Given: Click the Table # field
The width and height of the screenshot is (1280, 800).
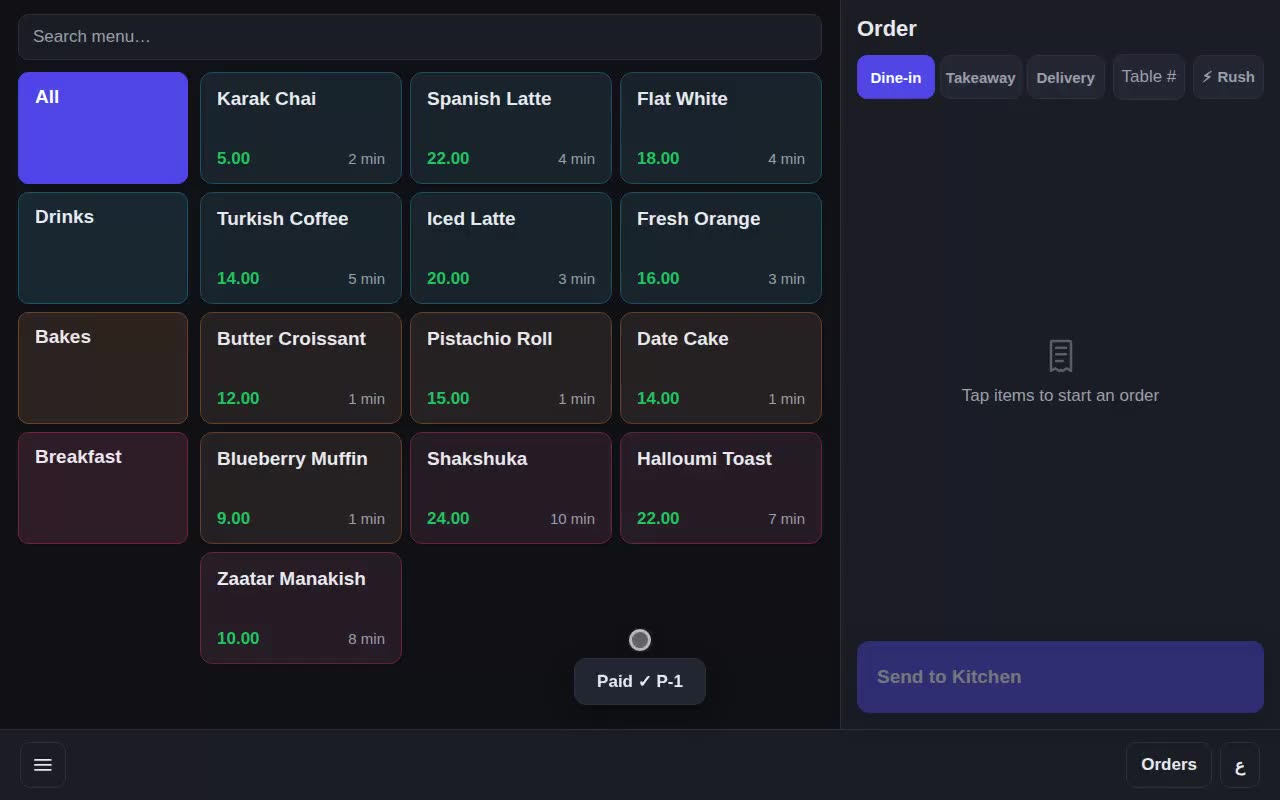Looking at the screenshot, I should (1149, 77).
